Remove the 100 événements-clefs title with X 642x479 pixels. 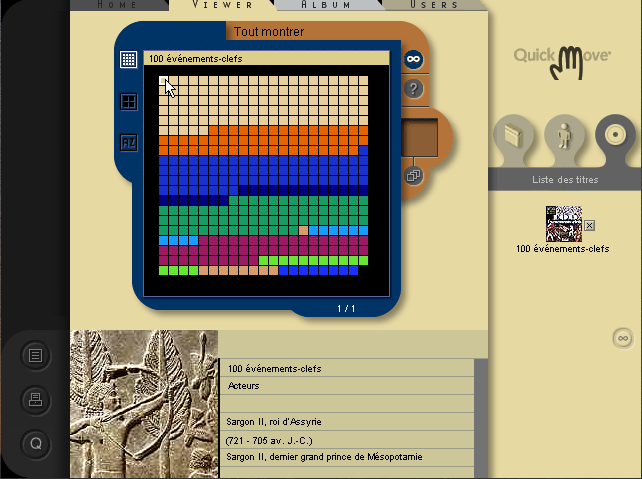click(x=589, y=225)
